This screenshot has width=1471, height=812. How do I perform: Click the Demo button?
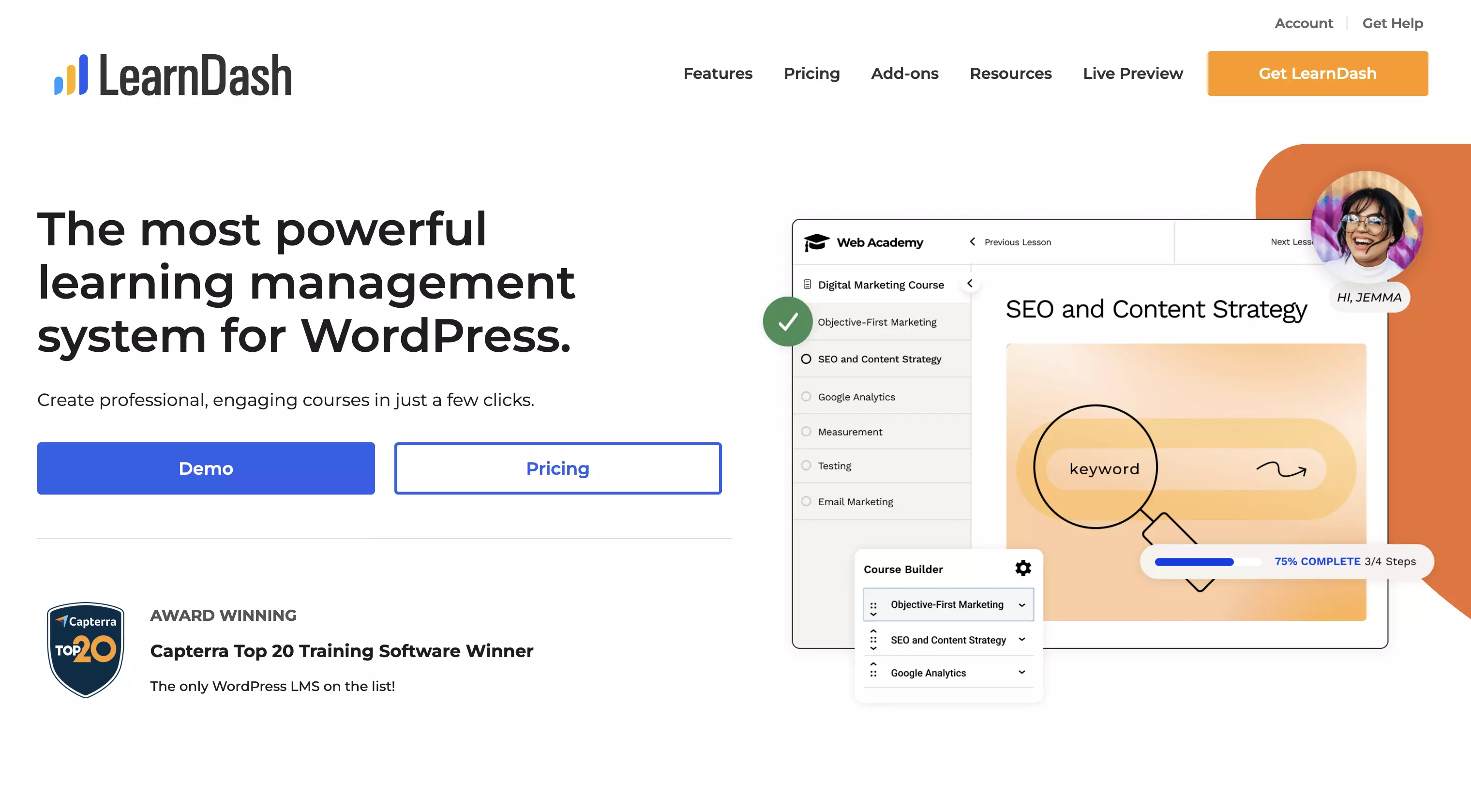point(205,468)
